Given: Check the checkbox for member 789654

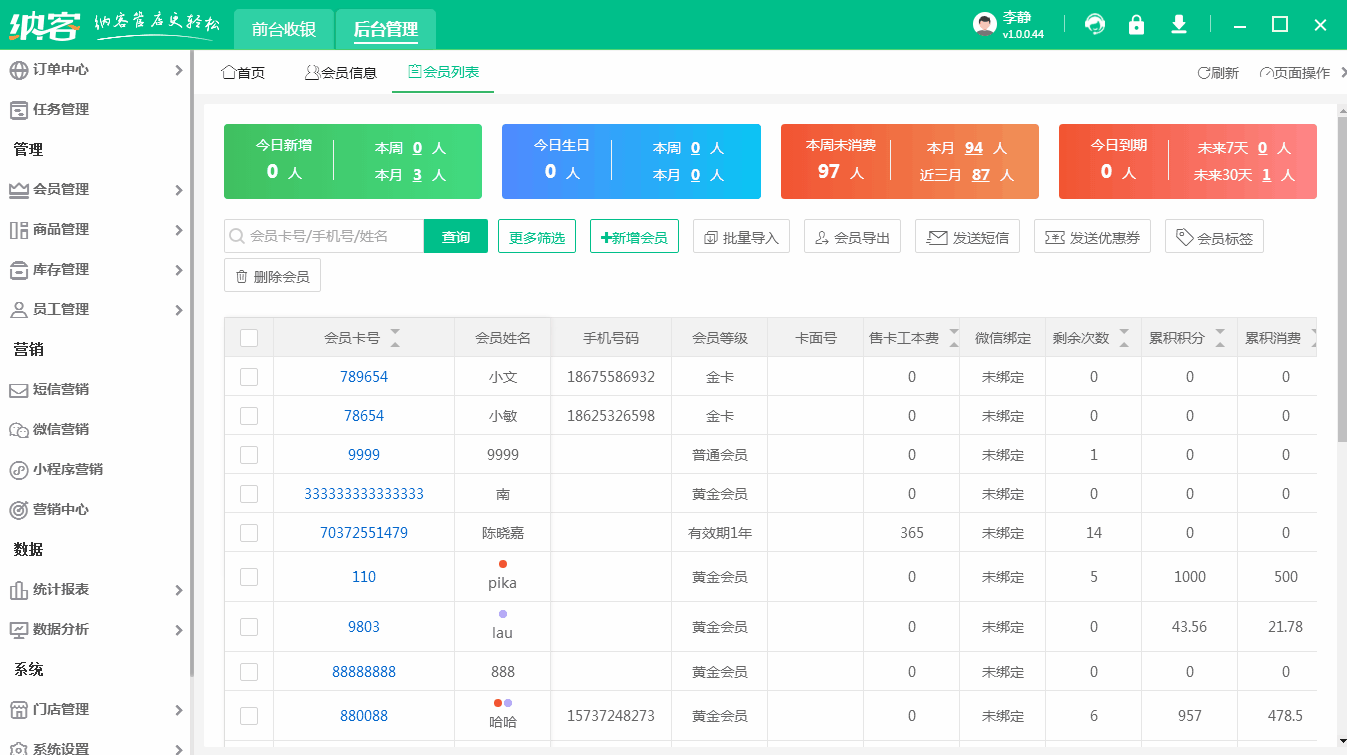Looking at the screenshot, I should [249, 376].
